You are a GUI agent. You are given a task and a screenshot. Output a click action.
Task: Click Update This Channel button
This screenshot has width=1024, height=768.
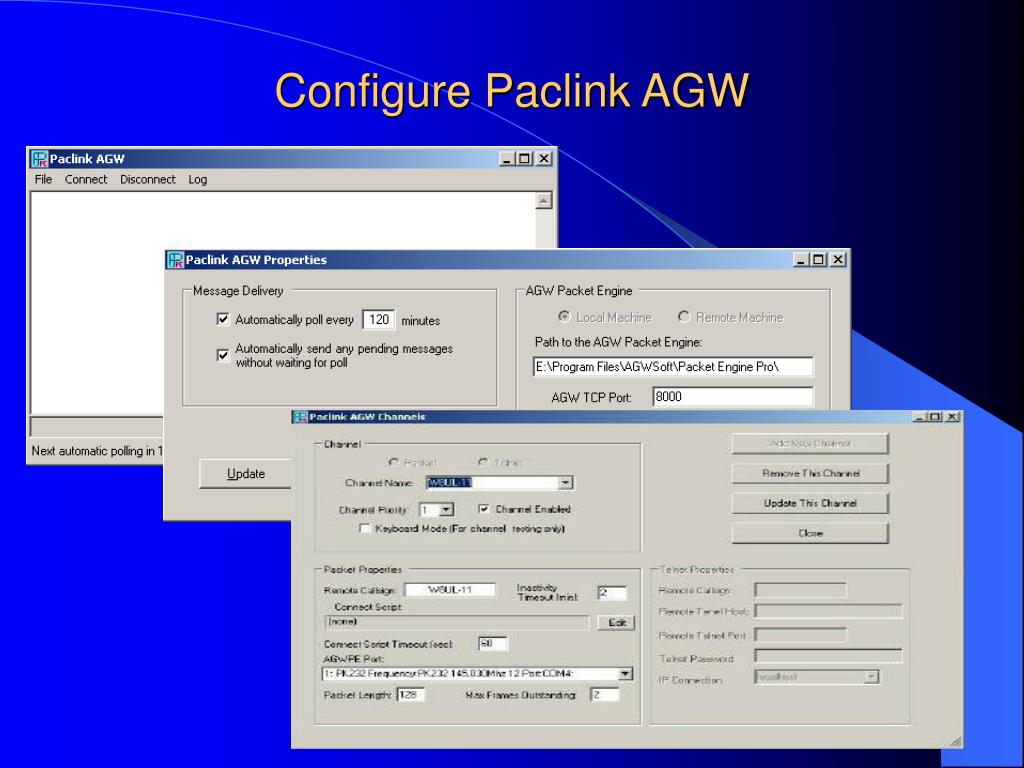coord(810,504)
